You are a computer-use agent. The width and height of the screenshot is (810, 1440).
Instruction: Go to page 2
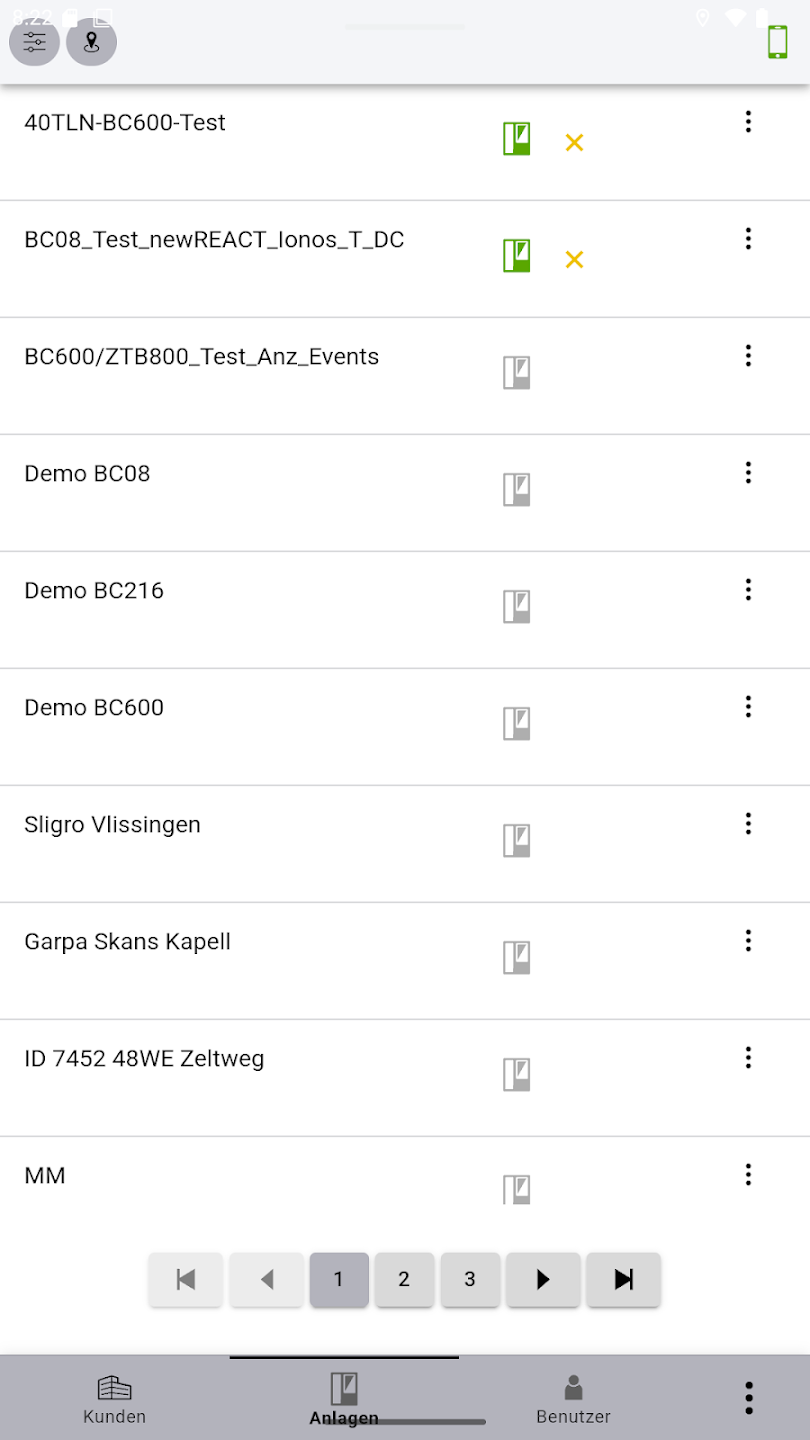pyautogui.click(x=404, y=1279)
